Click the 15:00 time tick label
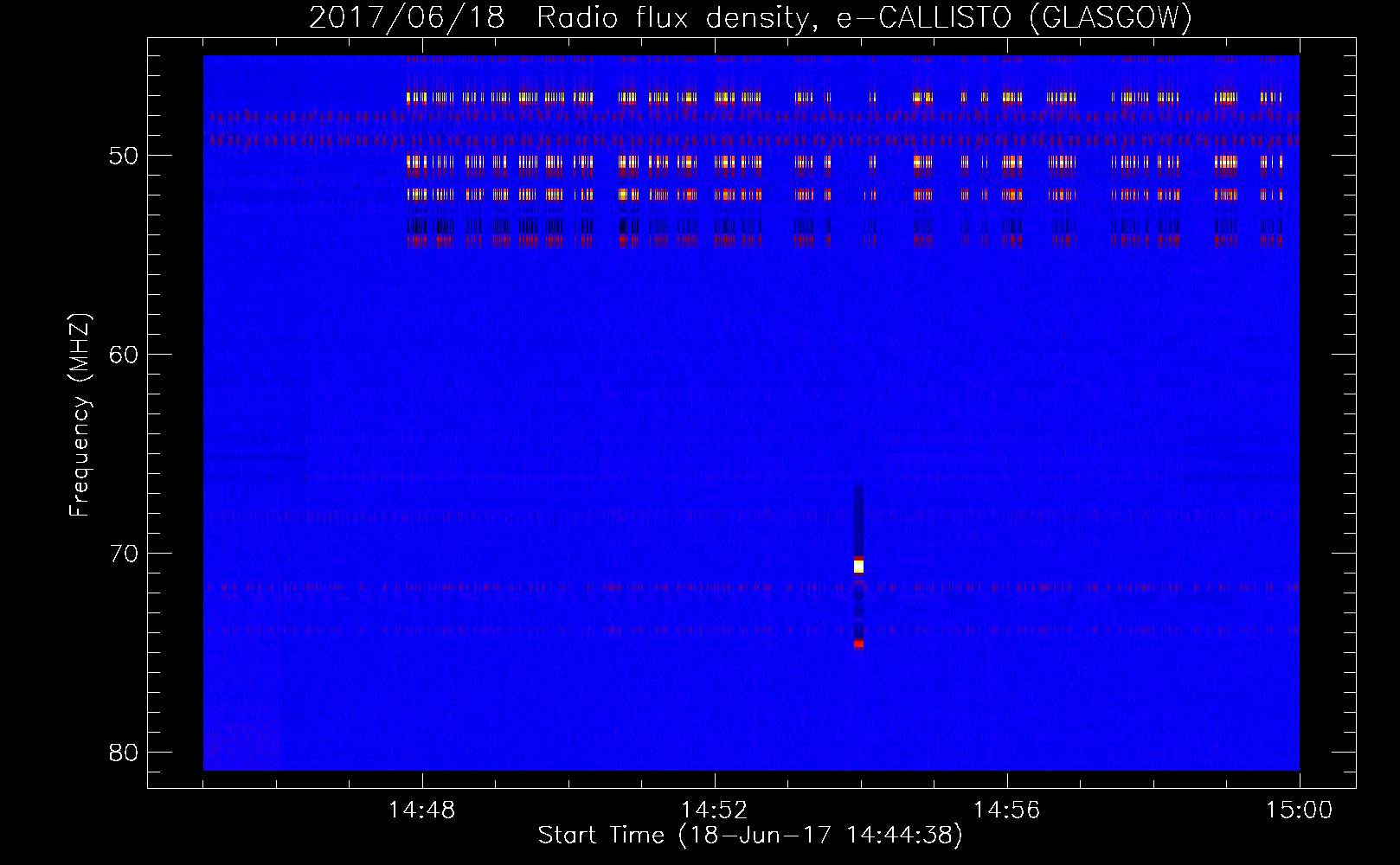 point(1300,811)
